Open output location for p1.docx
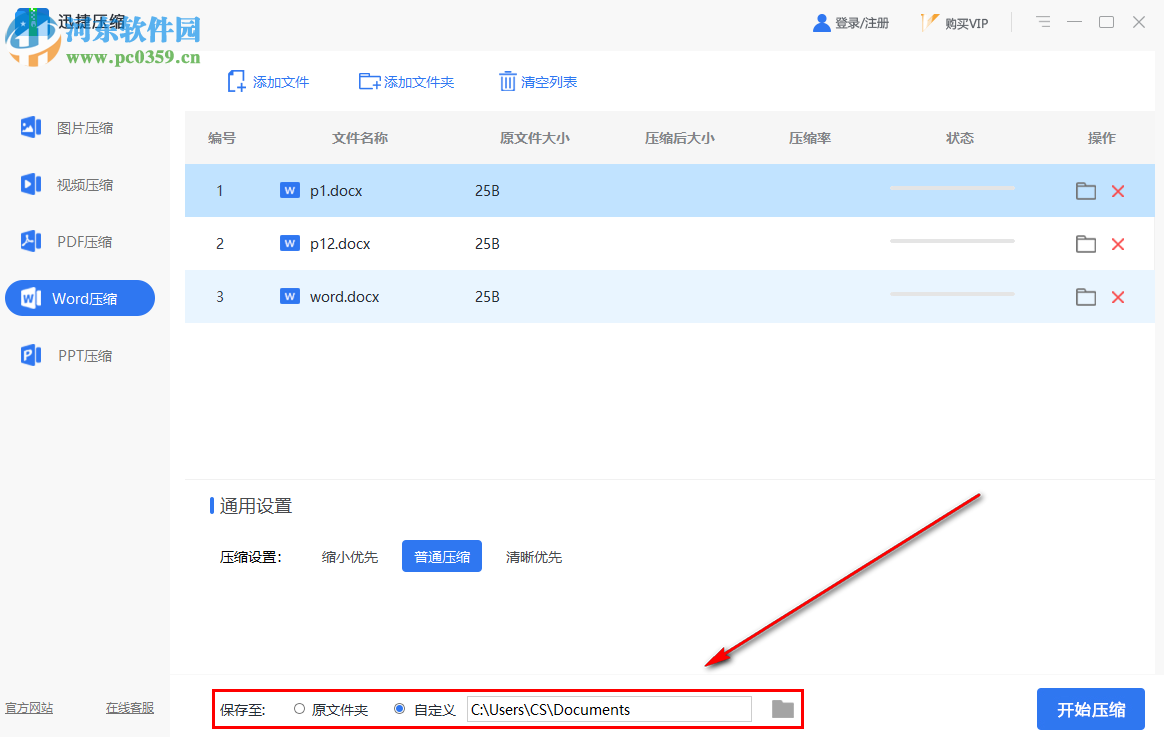Viewport: 1164px width, 737px height. 1086,190
